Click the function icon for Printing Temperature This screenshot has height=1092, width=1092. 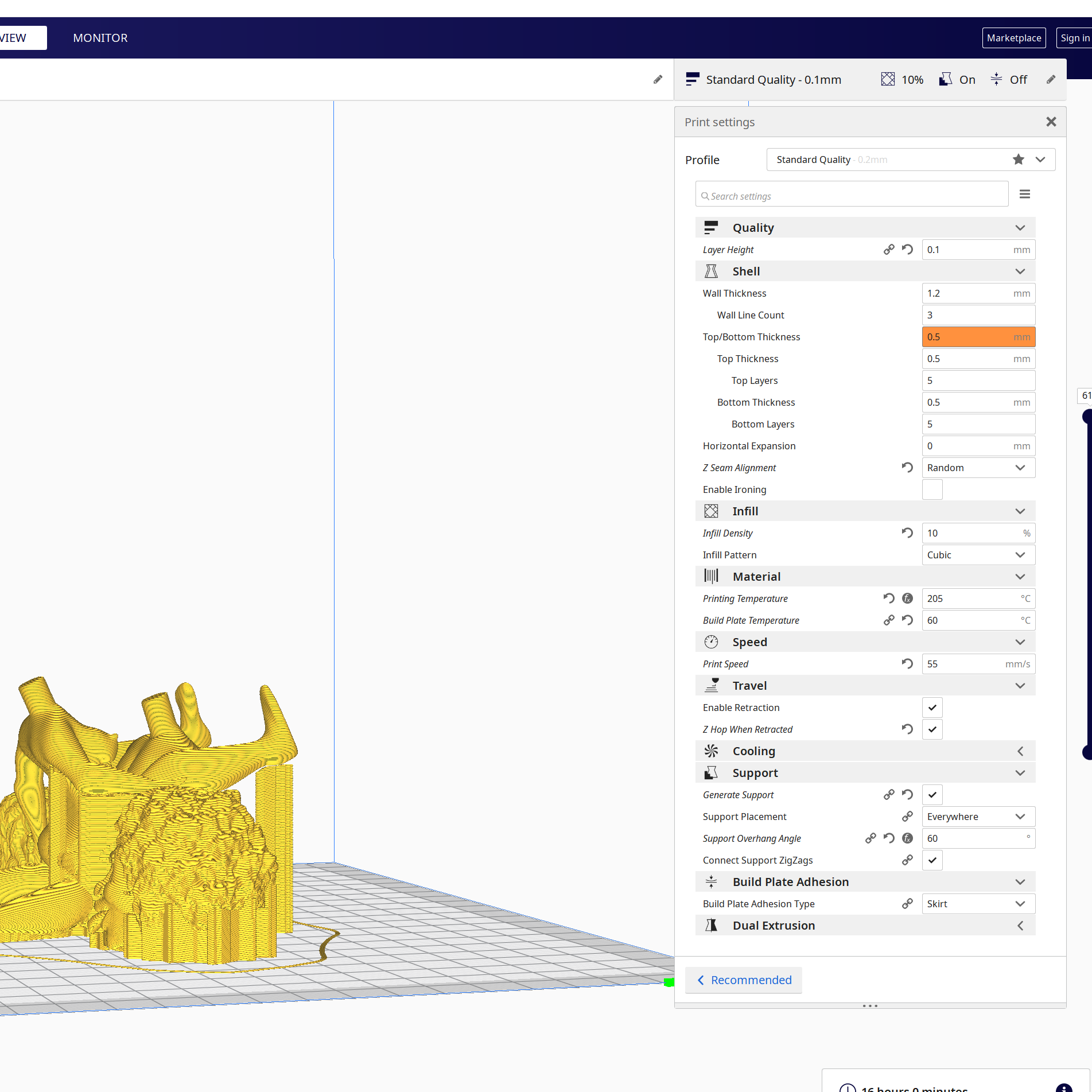[x=907, y=599]
